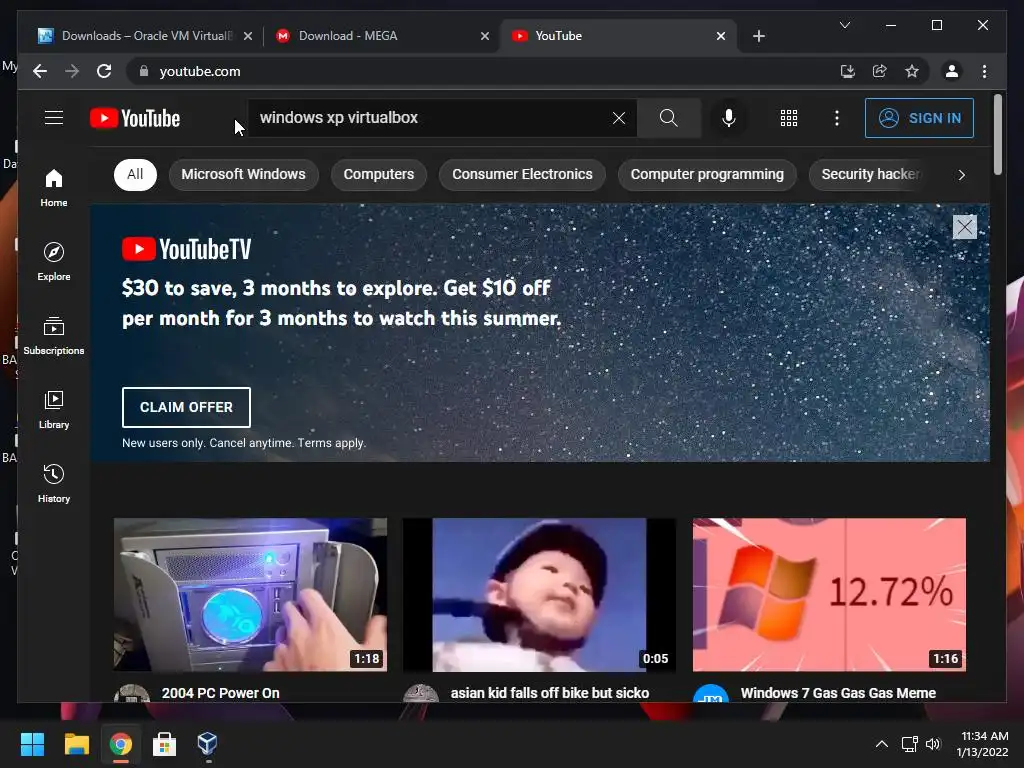Close the Oracle VM VirtualBox tab
This screenshot has width=1024, height=768.
tap(248, 36)
